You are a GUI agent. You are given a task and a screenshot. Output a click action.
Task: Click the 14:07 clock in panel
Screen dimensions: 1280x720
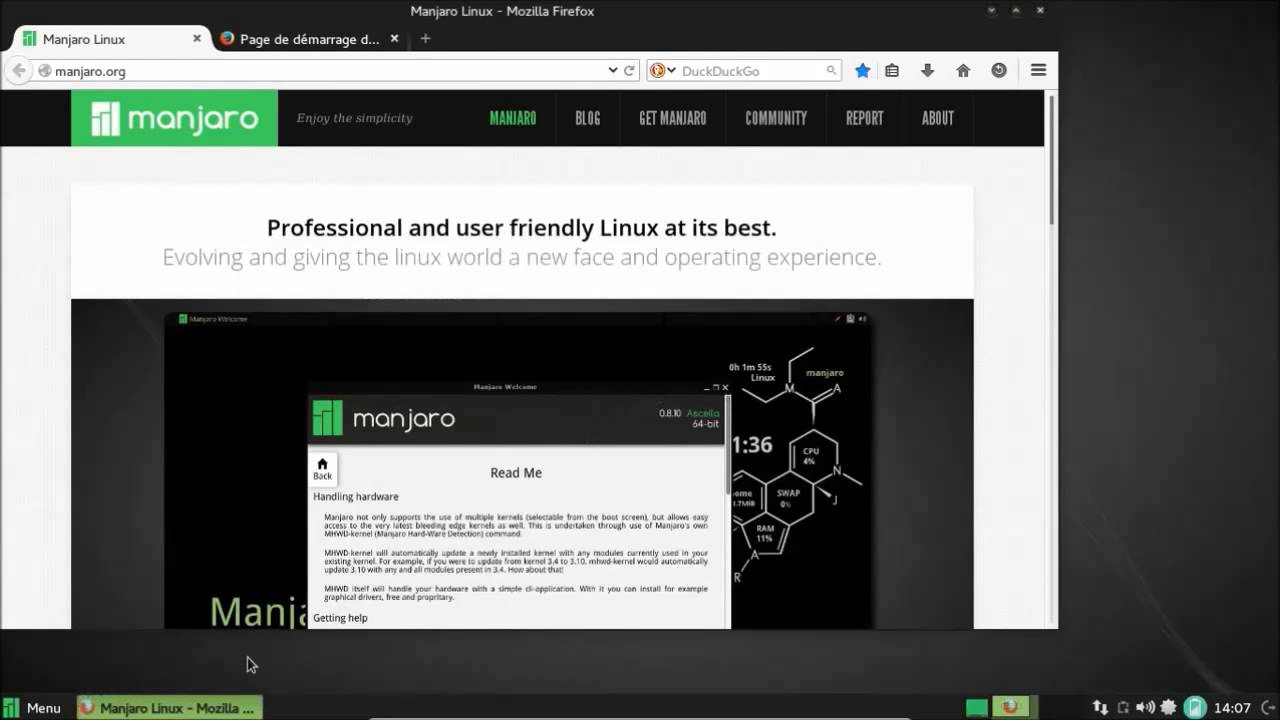(1232, 708)
